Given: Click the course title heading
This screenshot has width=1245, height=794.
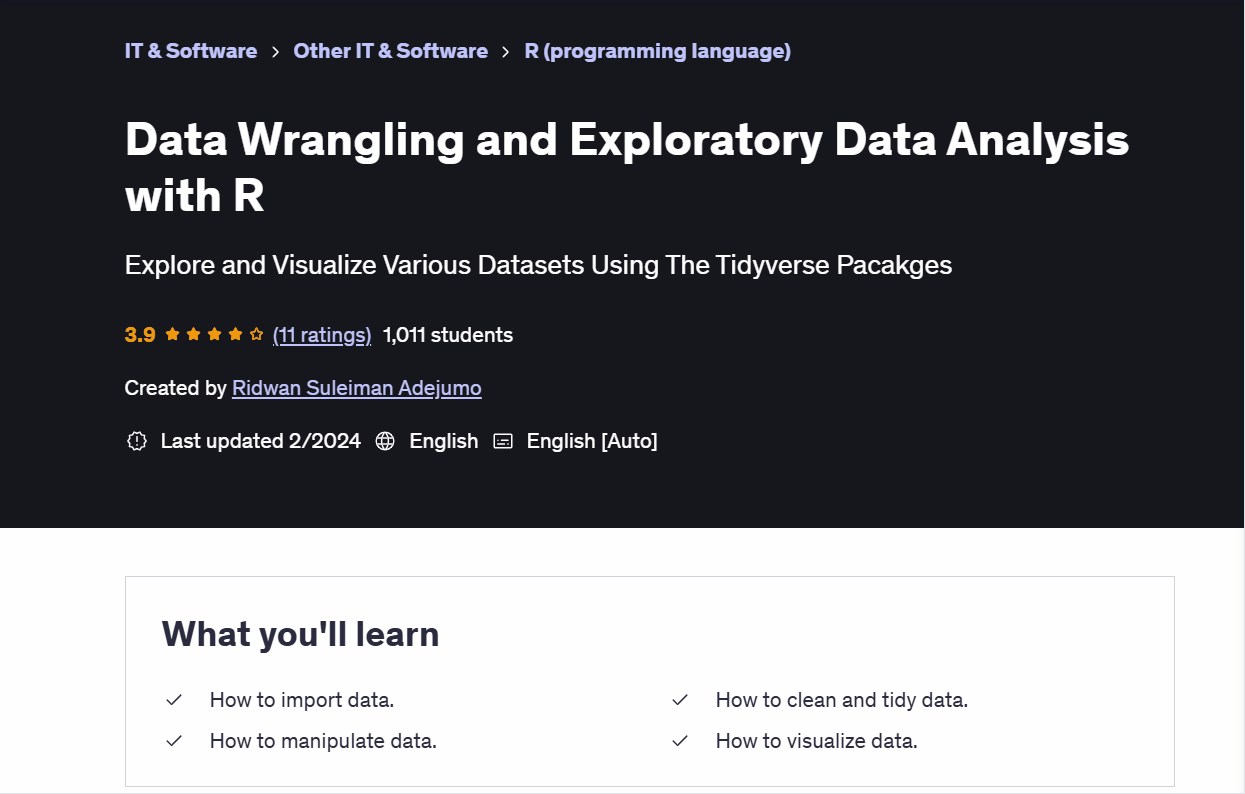Looking at the screenshot, I should 627,167.
